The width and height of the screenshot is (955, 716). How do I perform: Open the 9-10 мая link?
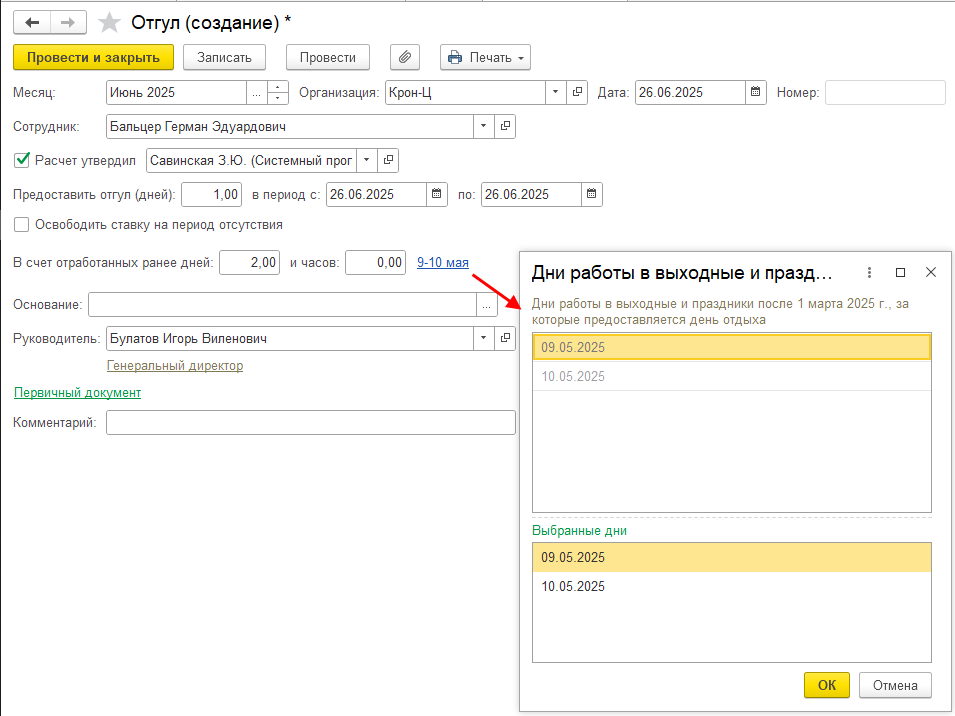pyautogui.click(x=442, y=263)
